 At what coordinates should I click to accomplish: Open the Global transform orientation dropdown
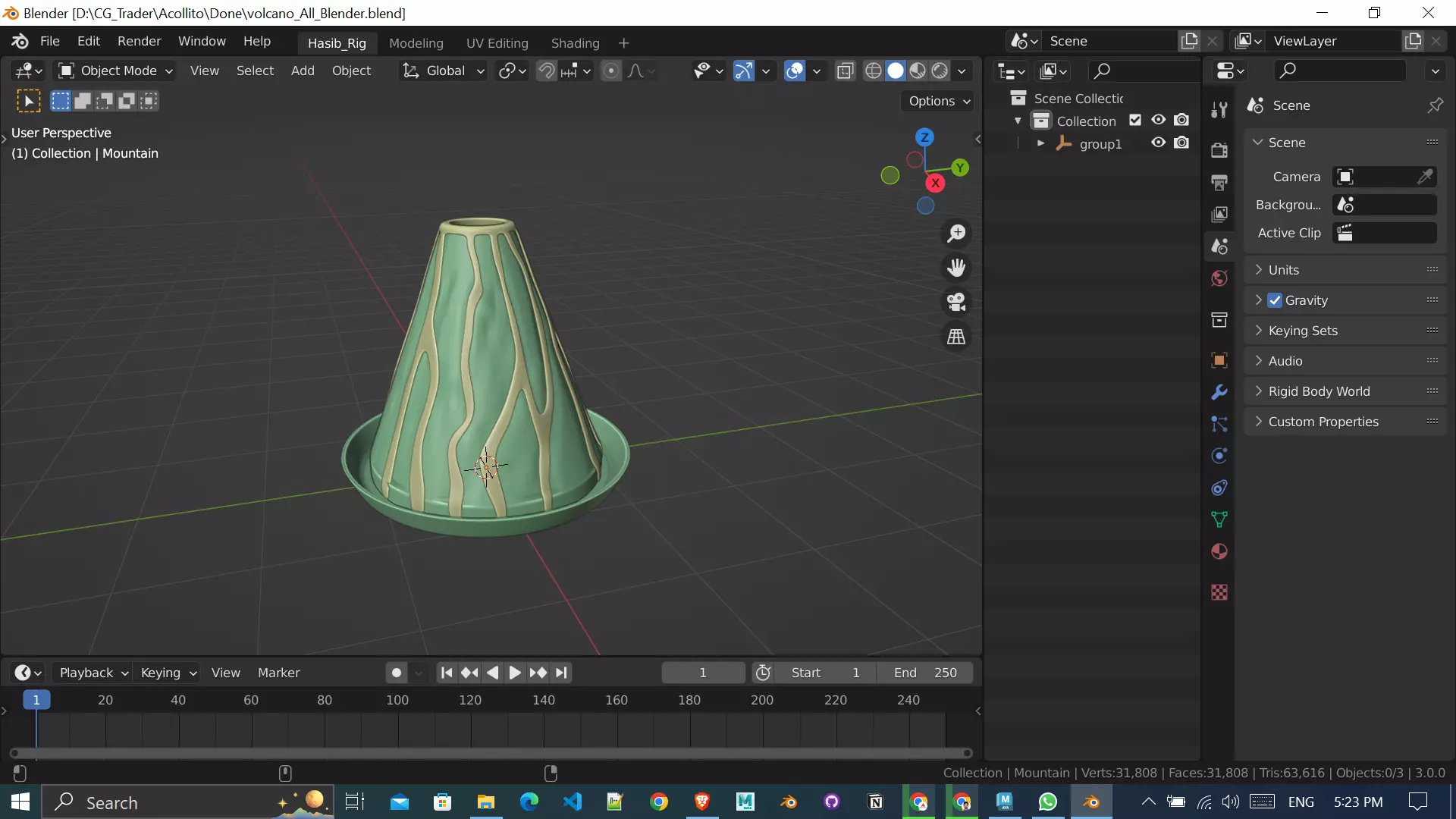click(443, 71)
